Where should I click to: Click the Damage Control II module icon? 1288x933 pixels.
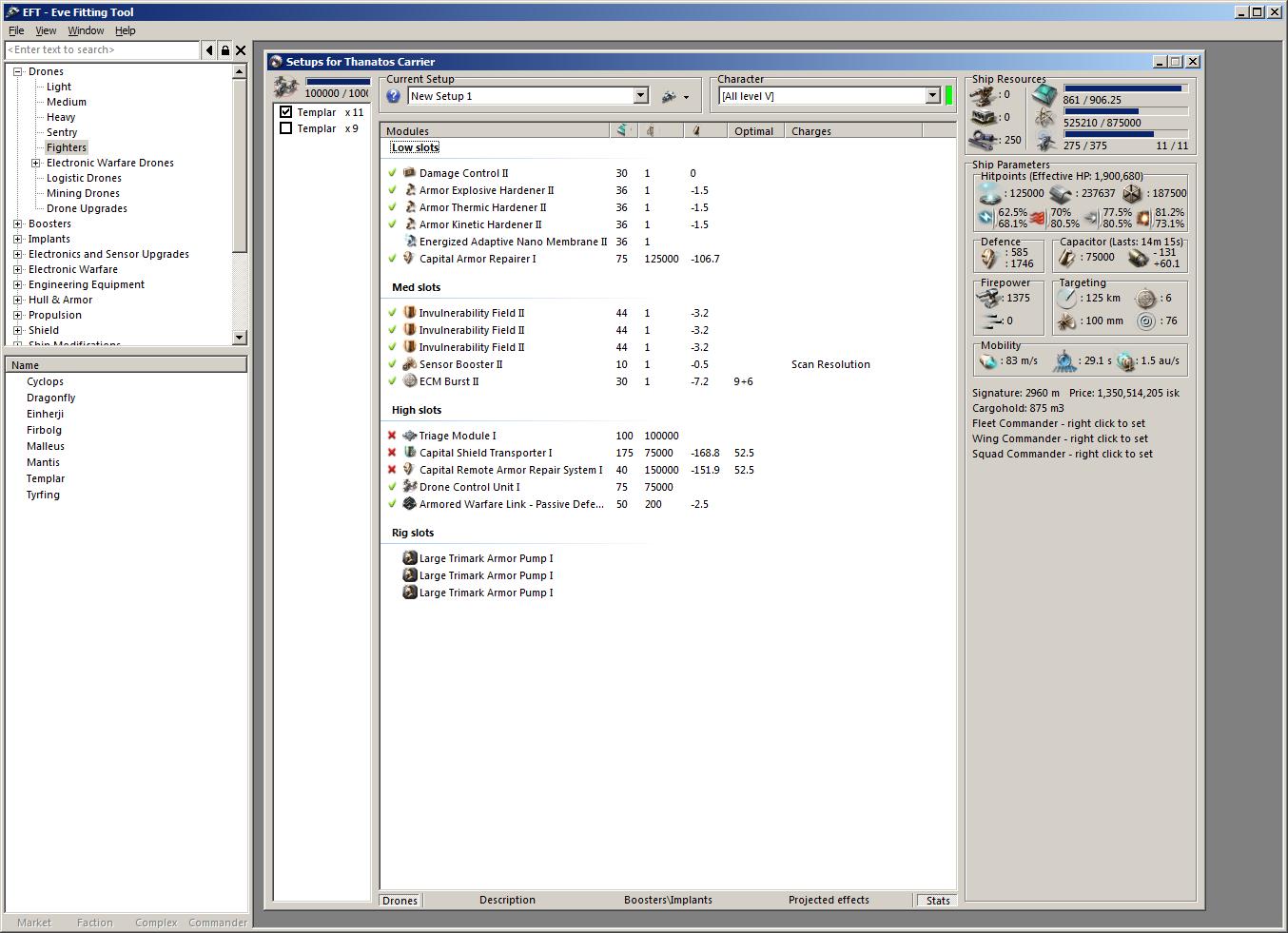pos(410,173)
